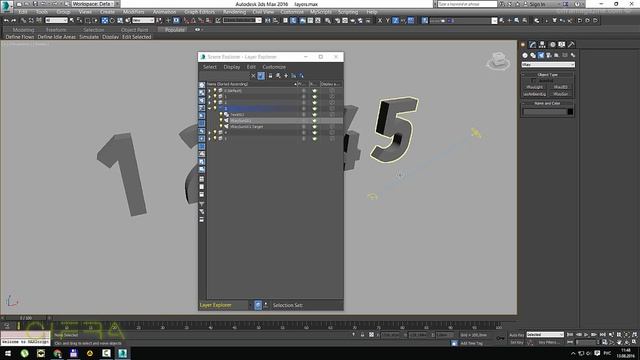Click the 3ds Max taskbar icon
This screenshot has height=360, width=640.
click(x=122, y=353)
